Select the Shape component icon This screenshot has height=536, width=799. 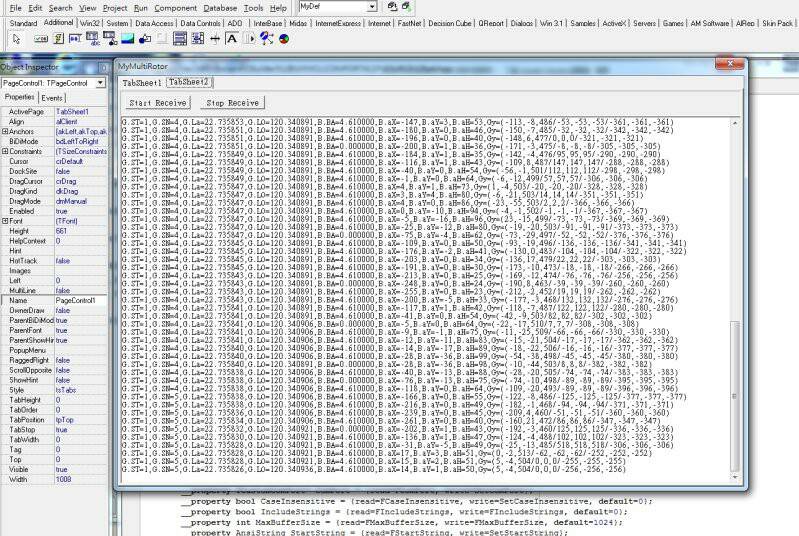(145, 39)
